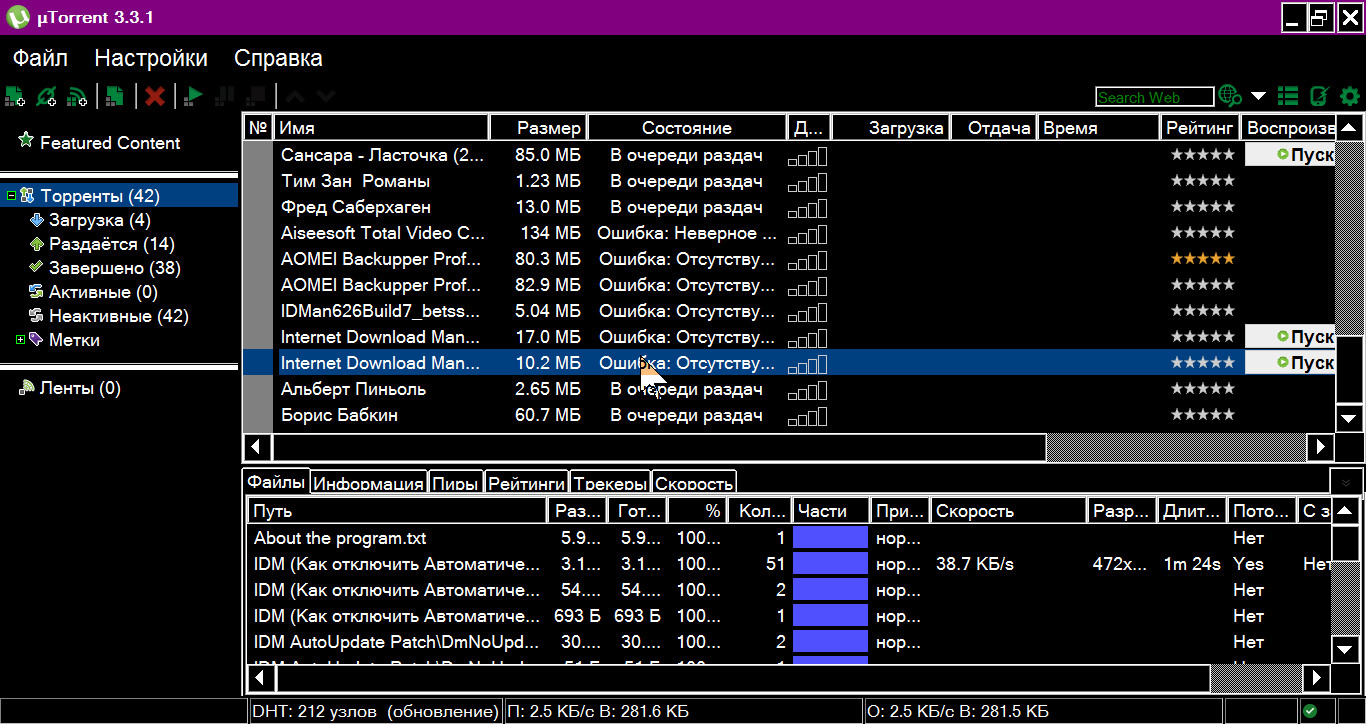Click the Add Torrent from URL icon

point(45,96)
